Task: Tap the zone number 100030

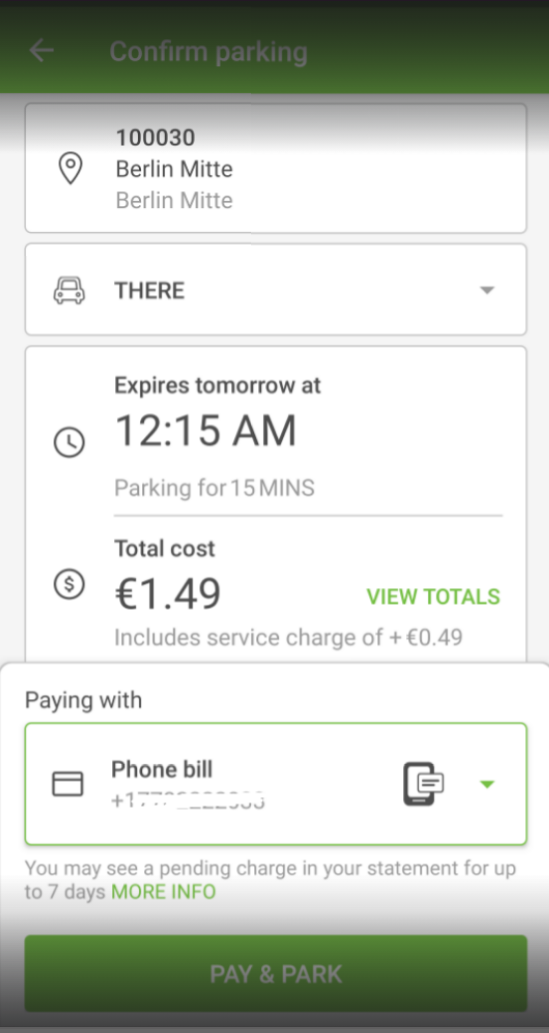Action: click(156, 138)
